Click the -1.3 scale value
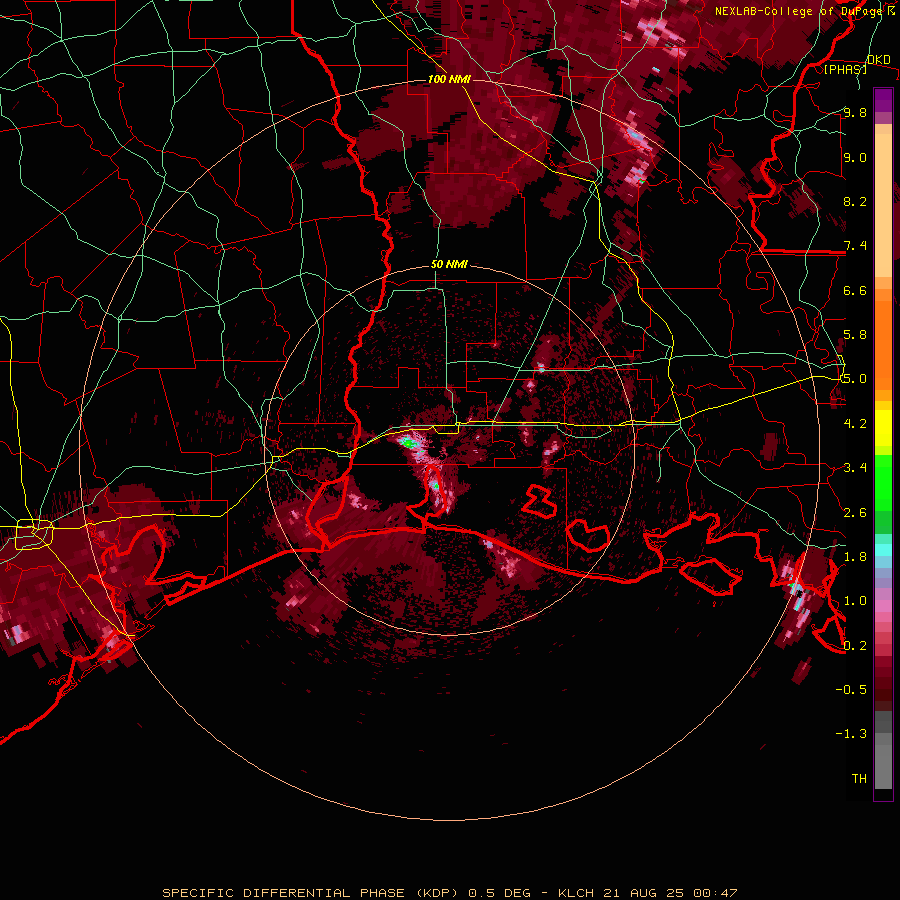900x900 pixels. pos(851,734)
